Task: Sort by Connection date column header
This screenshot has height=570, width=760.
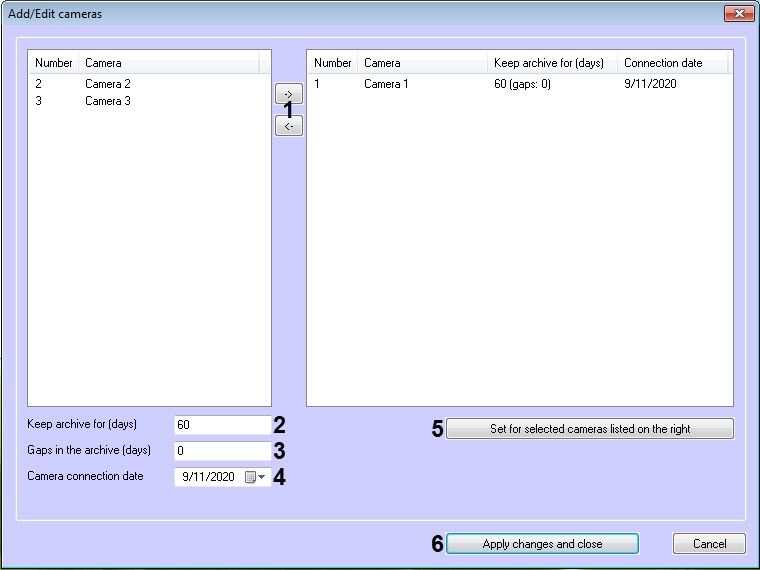Action: (x=671, y=63)
